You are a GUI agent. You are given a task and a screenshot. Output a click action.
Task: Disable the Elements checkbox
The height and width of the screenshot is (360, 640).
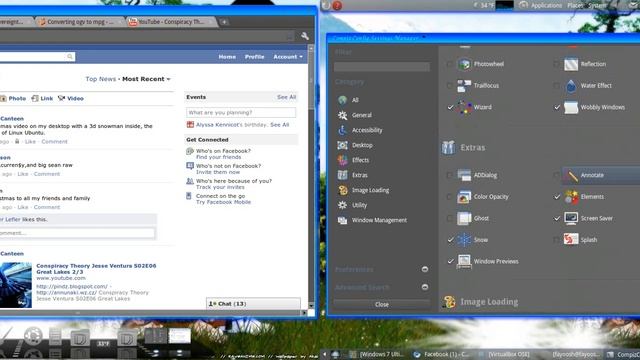coord(557,197)
